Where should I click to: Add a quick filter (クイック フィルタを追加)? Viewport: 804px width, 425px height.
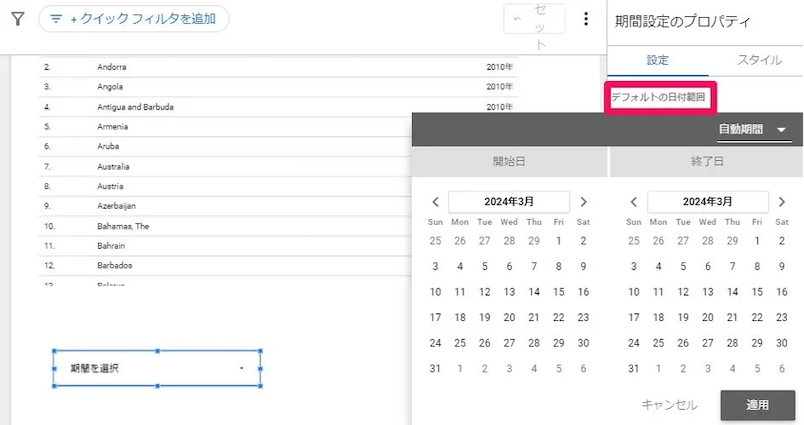pyautogui.click(x=133, y=18)
